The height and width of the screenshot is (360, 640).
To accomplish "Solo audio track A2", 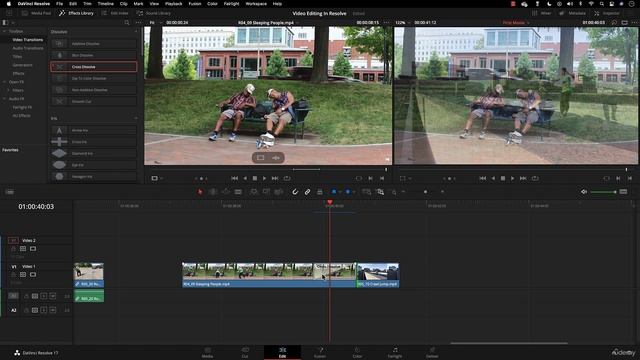I will (x=44, y=310).
